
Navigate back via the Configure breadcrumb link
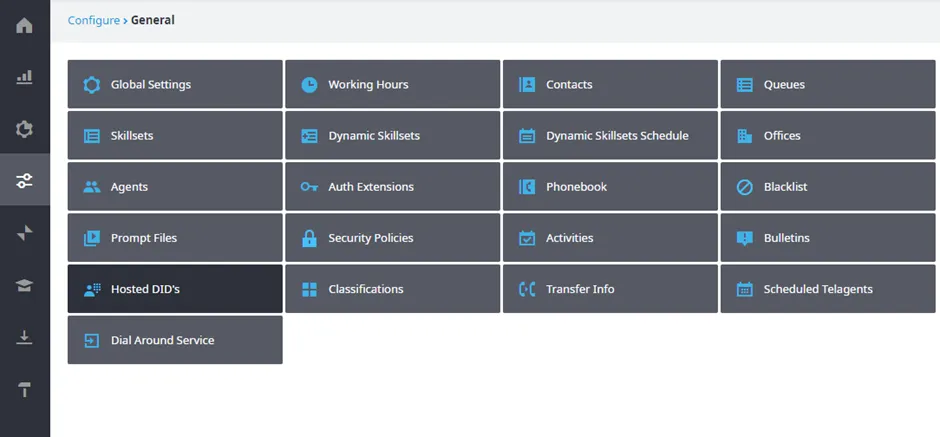(x=94, y=20)
